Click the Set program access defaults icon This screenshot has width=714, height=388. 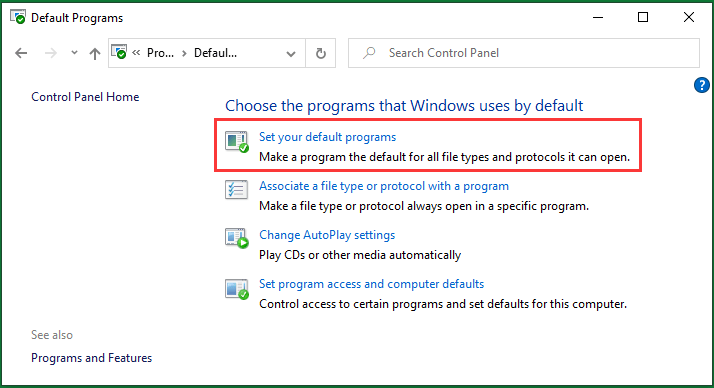(x=237, y=289)
